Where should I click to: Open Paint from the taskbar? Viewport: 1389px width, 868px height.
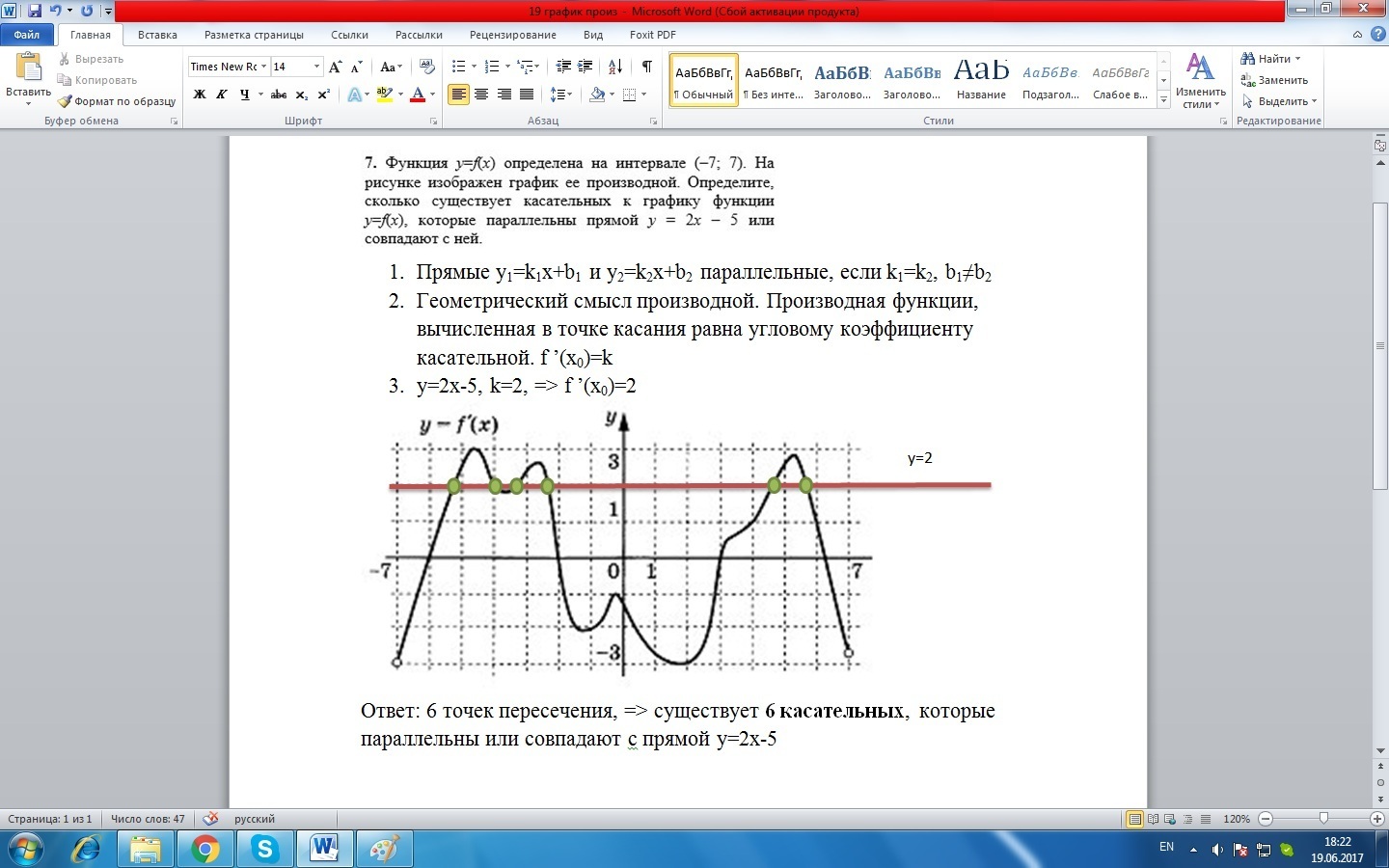tap(384, 850)
